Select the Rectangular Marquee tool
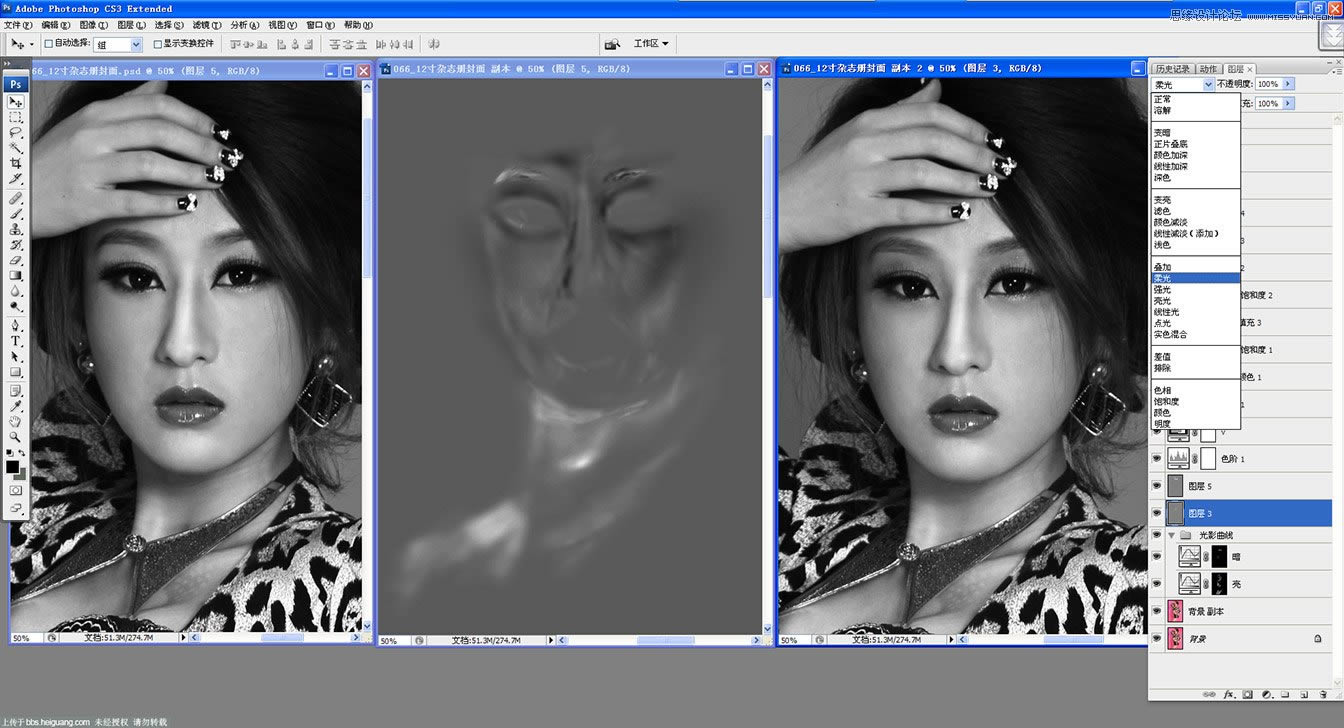The image size is (1344, 728). (x=16, y=117)
